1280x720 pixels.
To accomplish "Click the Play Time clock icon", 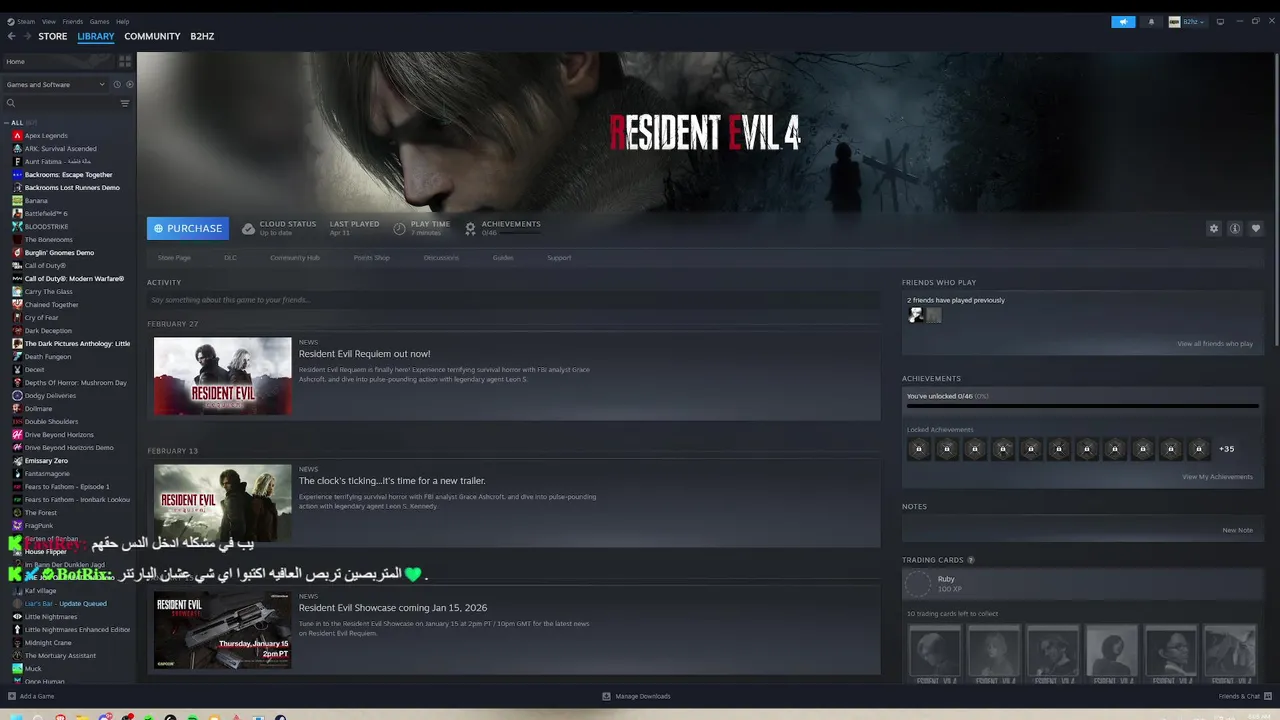I will [x=400, y=229].
